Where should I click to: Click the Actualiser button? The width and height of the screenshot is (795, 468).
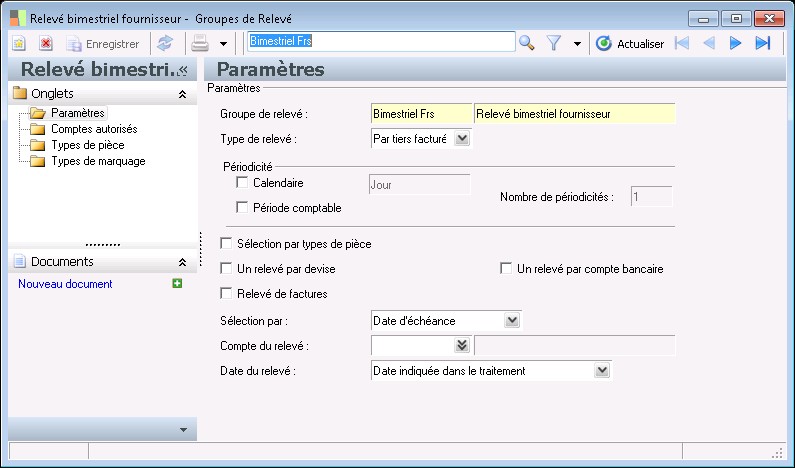pos(630,44)
